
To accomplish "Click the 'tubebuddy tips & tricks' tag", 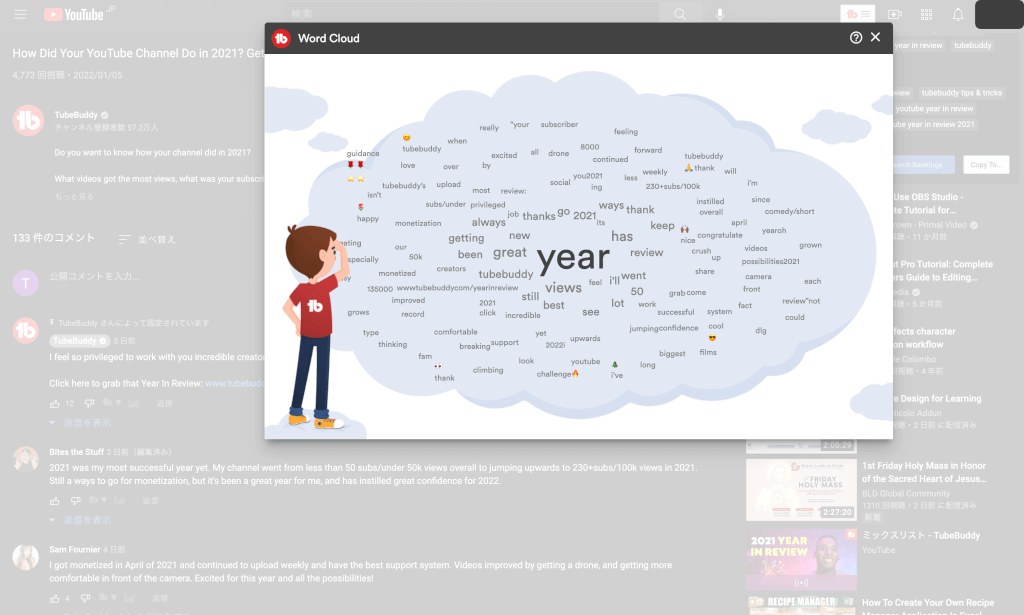I will click(961, 93).
